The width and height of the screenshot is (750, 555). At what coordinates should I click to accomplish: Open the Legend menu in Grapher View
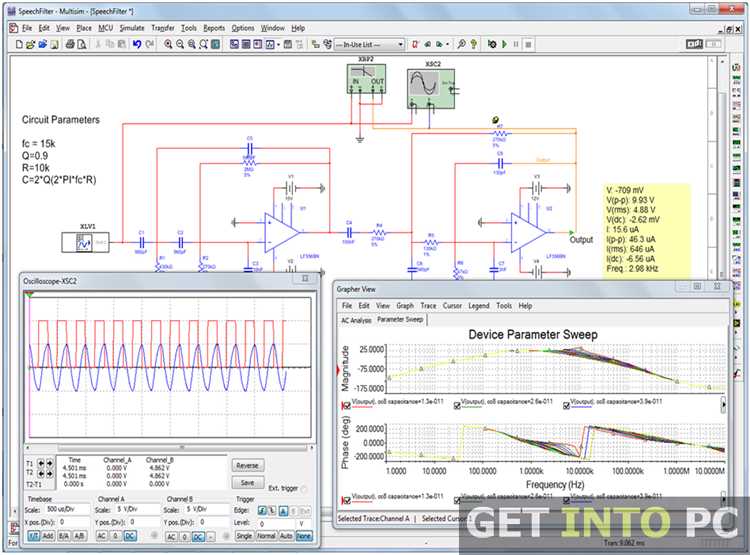(479, 306)
